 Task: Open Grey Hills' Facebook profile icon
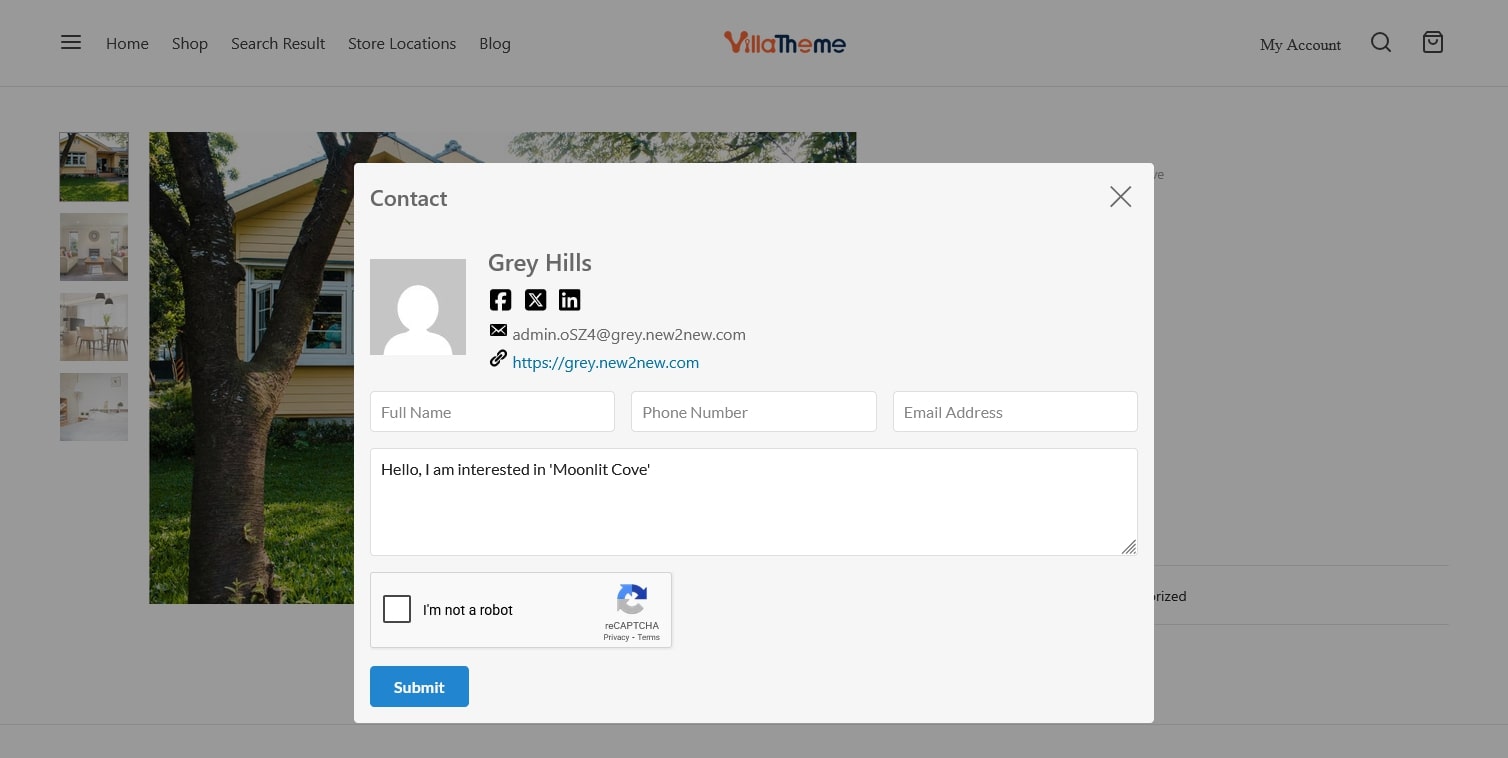(x=500, y=300)
